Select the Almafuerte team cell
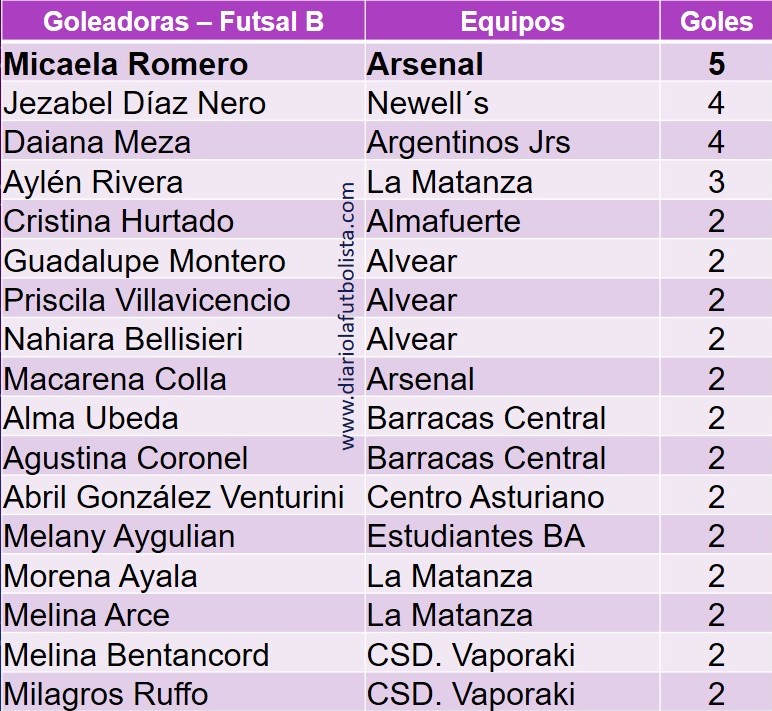Viewport: 772px width, 711px height. tap(443, 221)
